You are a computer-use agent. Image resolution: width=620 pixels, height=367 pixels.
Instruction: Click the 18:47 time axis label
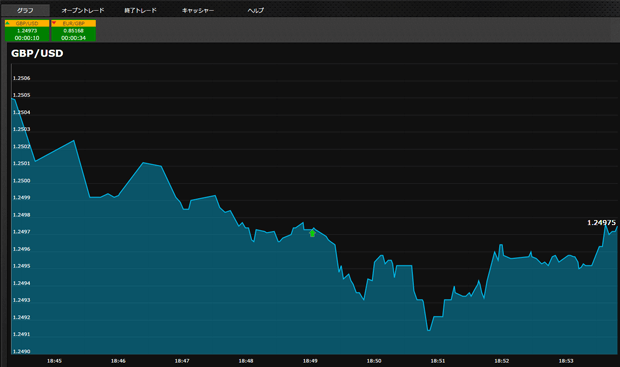182,361
